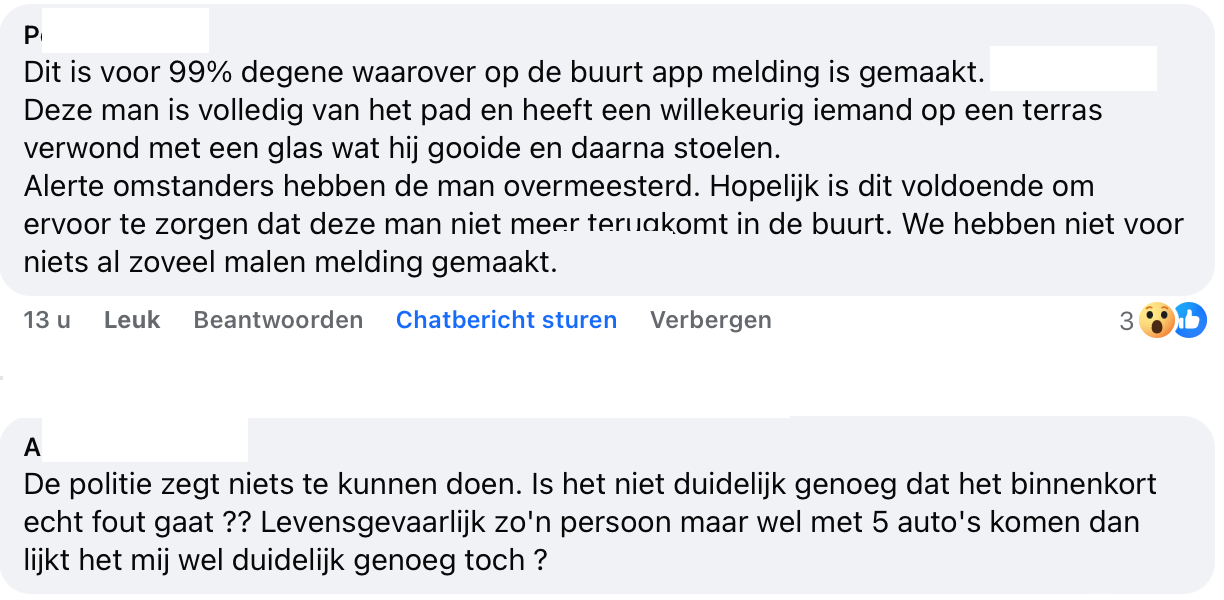Reply via the "Beantwoorden" link

click(x=278, y=320)
